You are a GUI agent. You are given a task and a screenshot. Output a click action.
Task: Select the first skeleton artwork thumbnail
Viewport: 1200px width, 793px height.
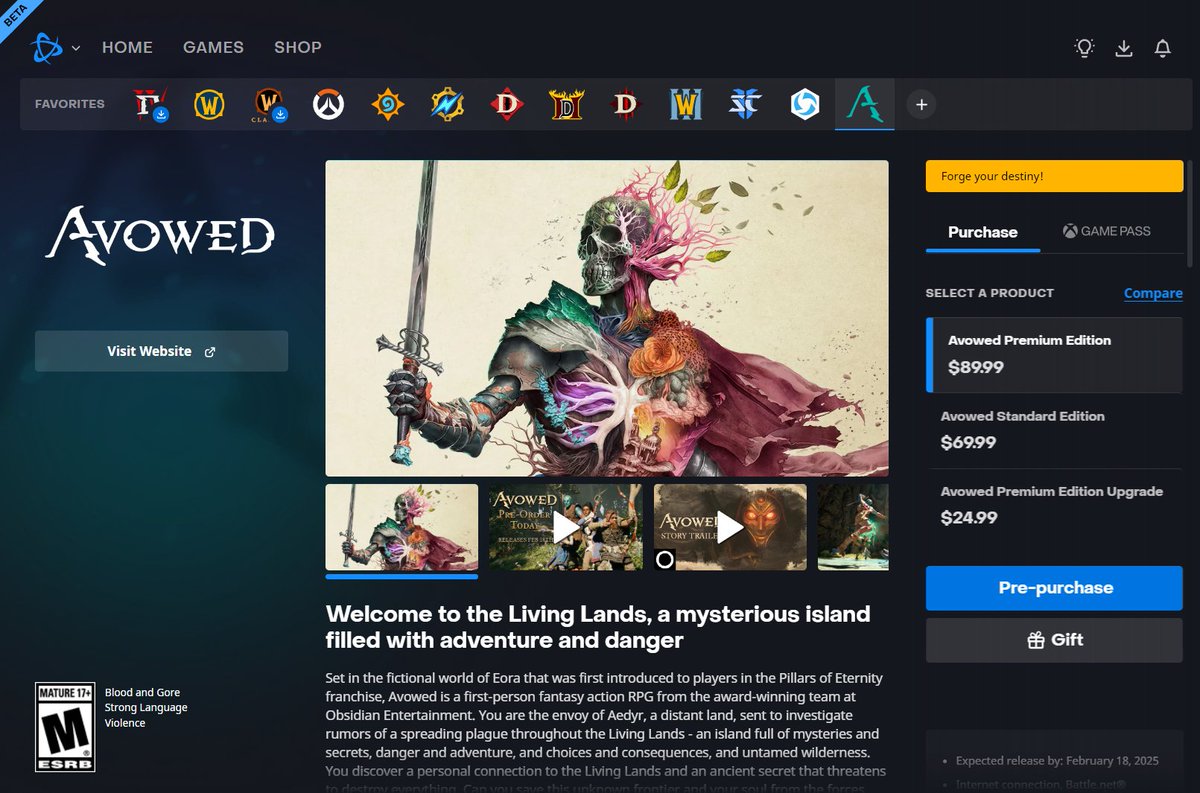(x=402, y=527)
